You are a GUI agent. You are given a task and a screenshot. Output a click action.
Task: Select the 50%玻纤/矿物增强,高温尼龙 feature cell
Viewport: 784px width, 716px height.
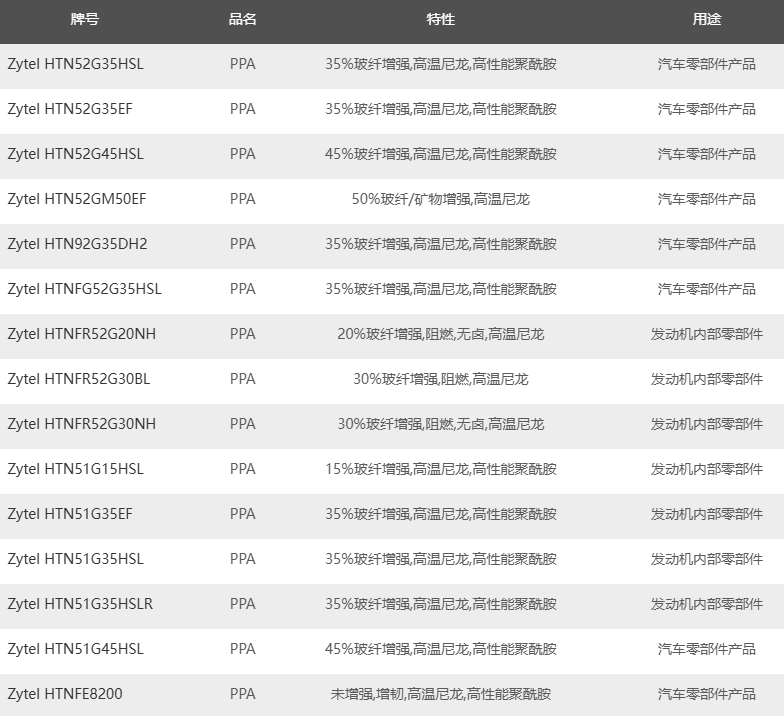point(440,199)
